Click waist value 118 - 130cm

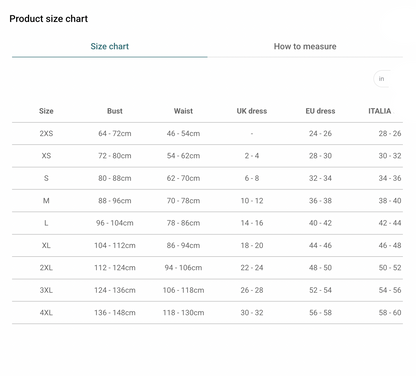click(x=183, y=313)
